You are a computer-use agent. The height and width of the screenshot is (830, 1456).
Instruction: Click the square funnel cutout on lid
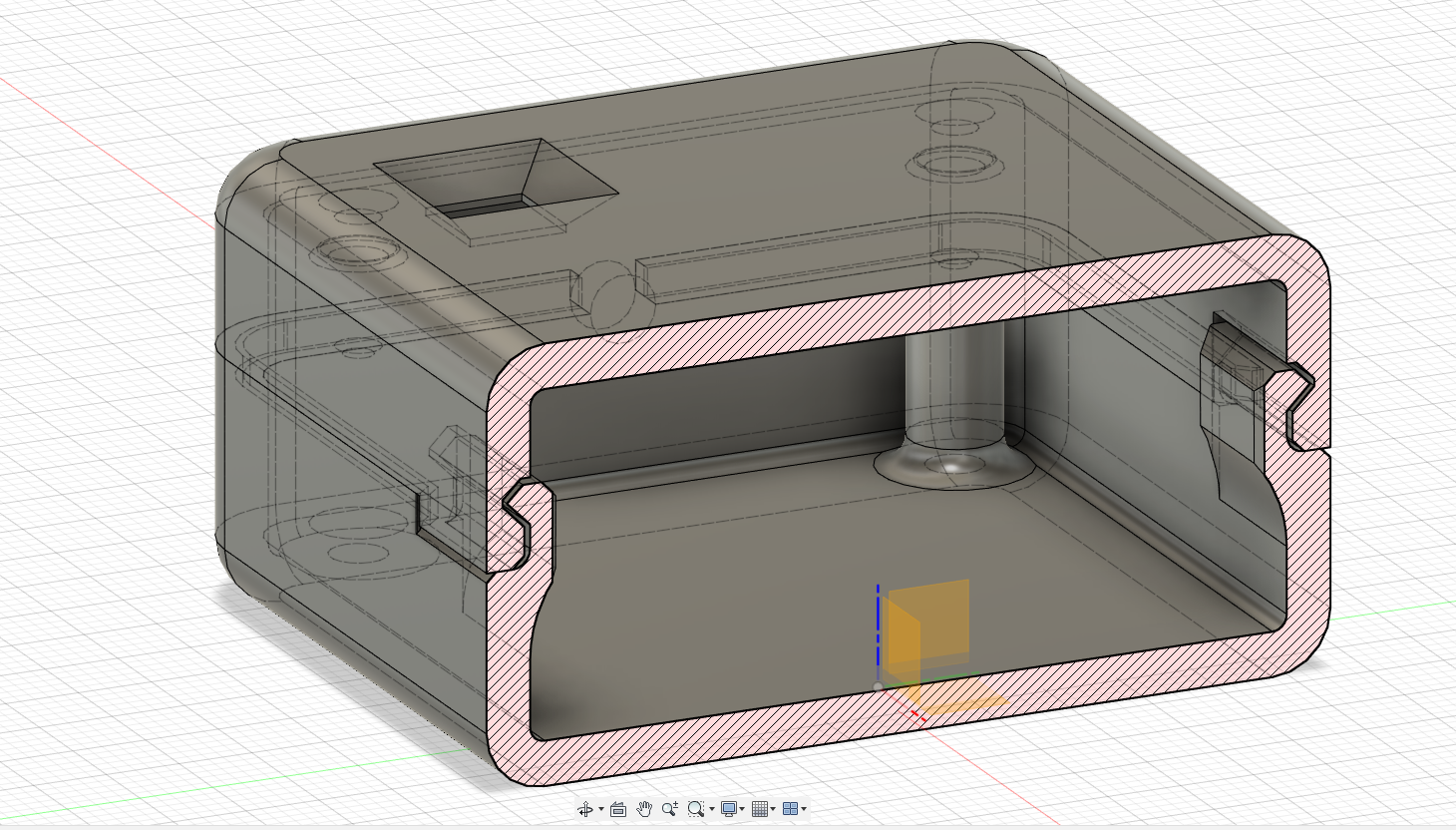495,179
